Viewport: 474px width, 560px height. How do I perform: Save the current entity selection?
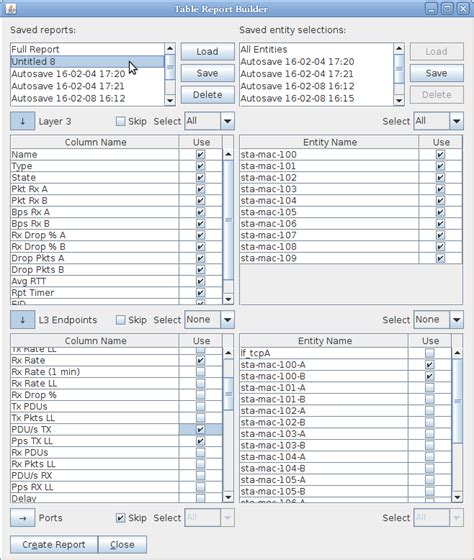coord(436,73)
